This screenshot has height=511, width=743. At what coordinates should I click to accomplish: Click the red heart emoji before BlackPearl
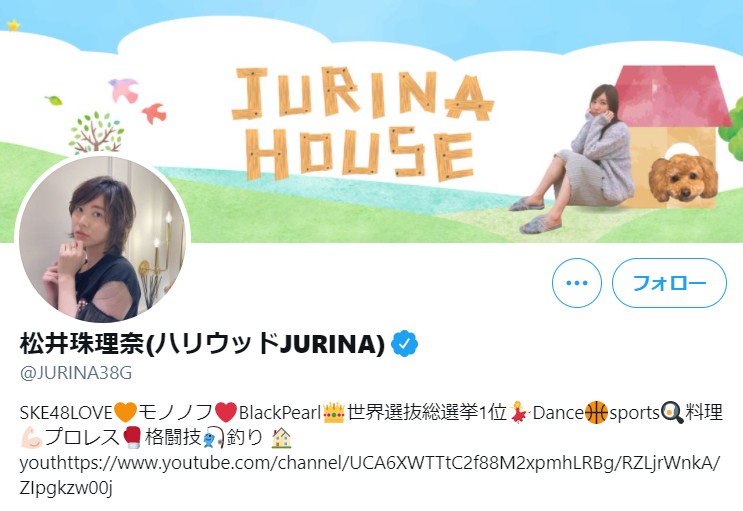(x=226, y=412)
